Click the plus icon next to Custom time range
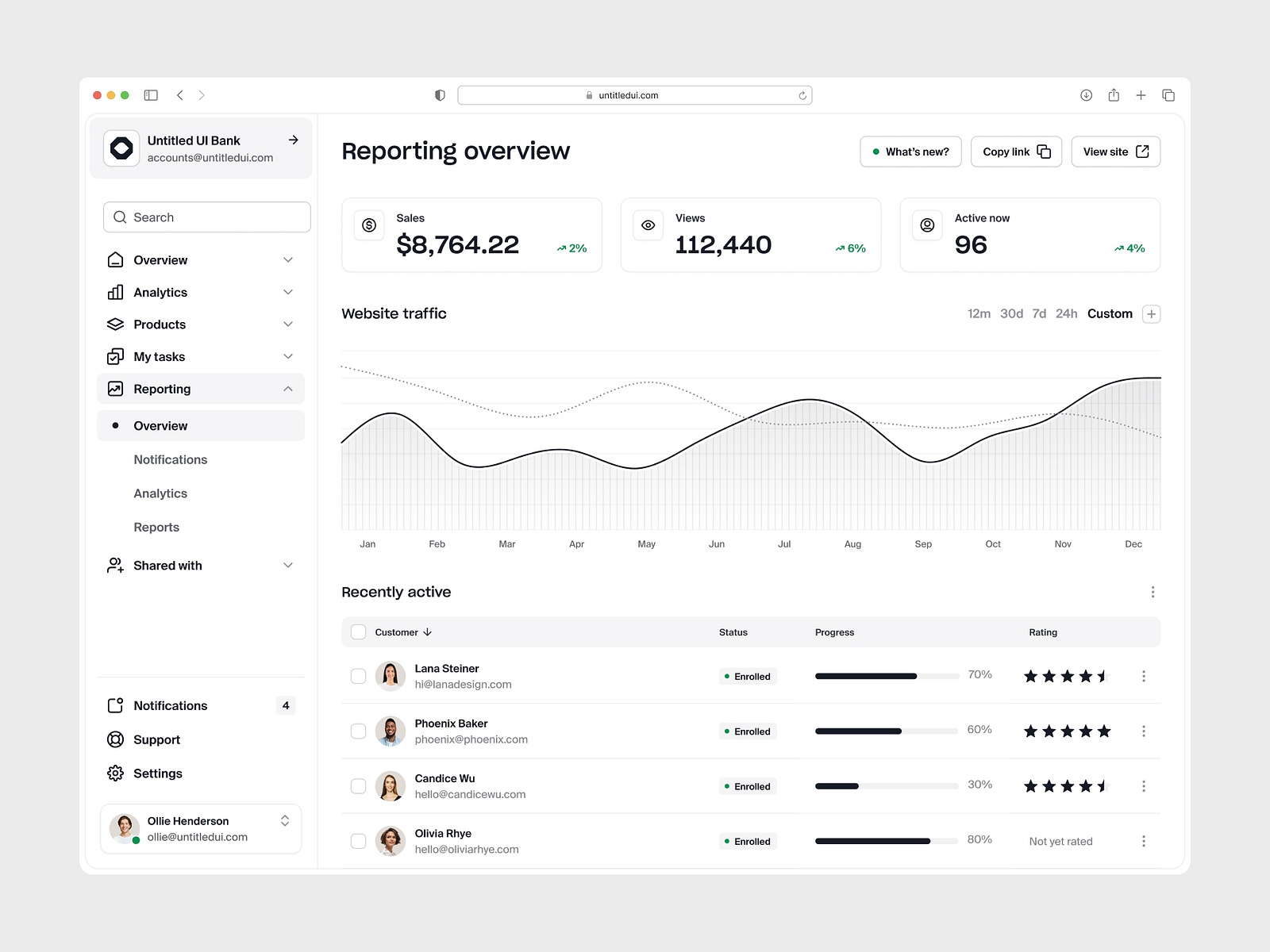 (1151, 313)
